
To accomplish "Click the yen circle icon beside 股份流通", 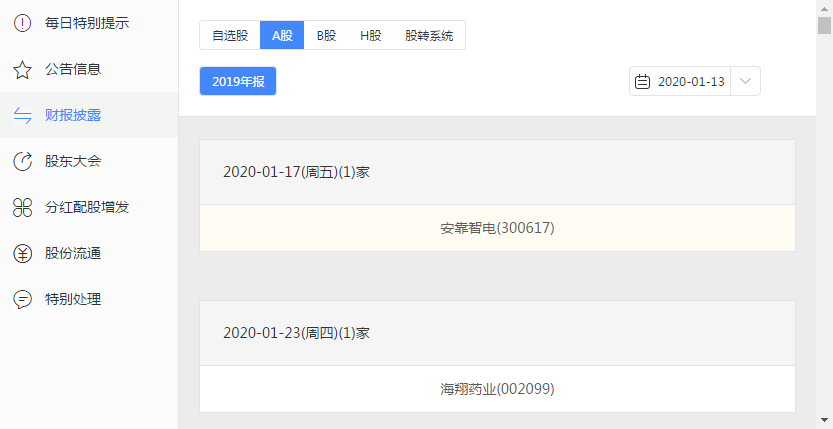I will point(22,253).
